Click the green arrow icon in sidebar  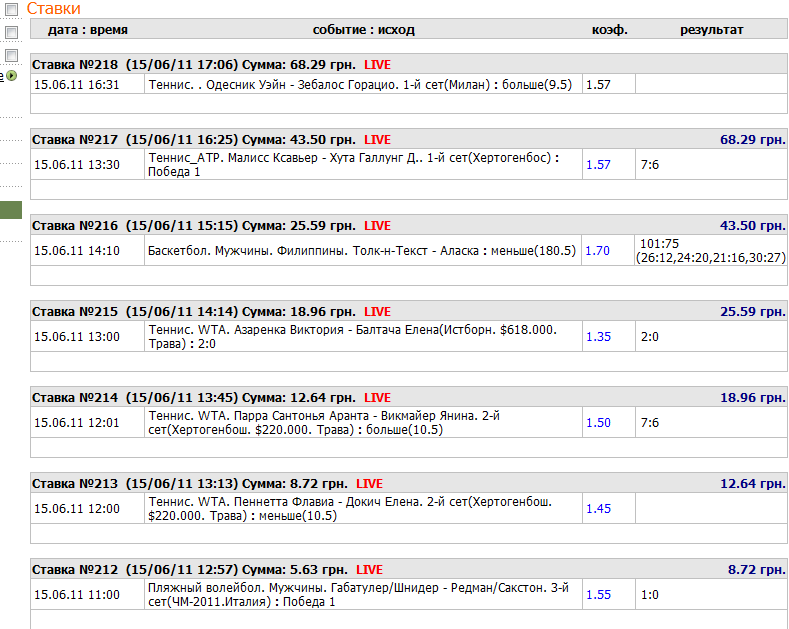pos(12,76)
